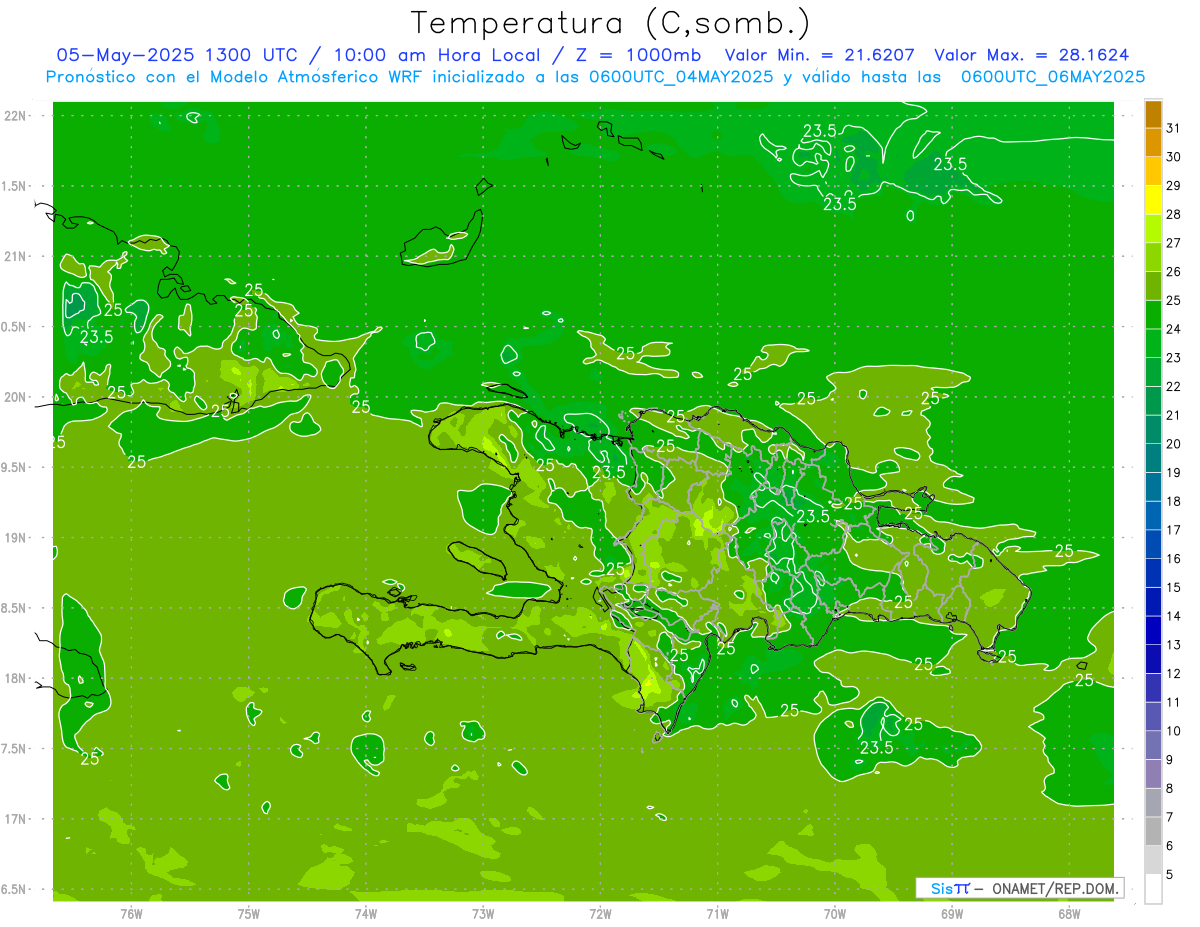Click Valor Min. = 21.6207
This screenshot has height=927, width=1200.
click(x=821, y=55)
